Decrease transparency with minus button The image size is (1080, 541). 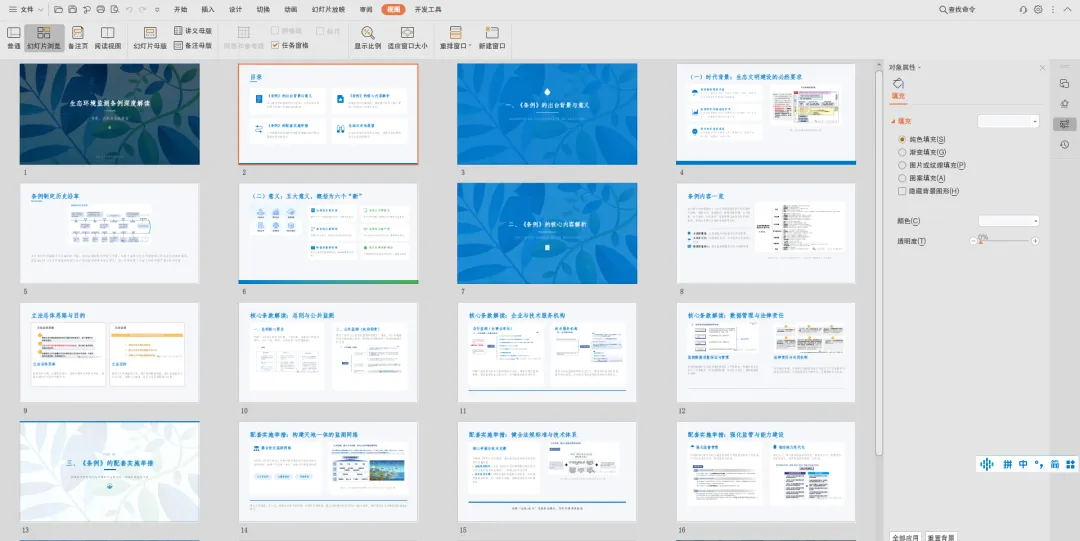coord(973,241)
